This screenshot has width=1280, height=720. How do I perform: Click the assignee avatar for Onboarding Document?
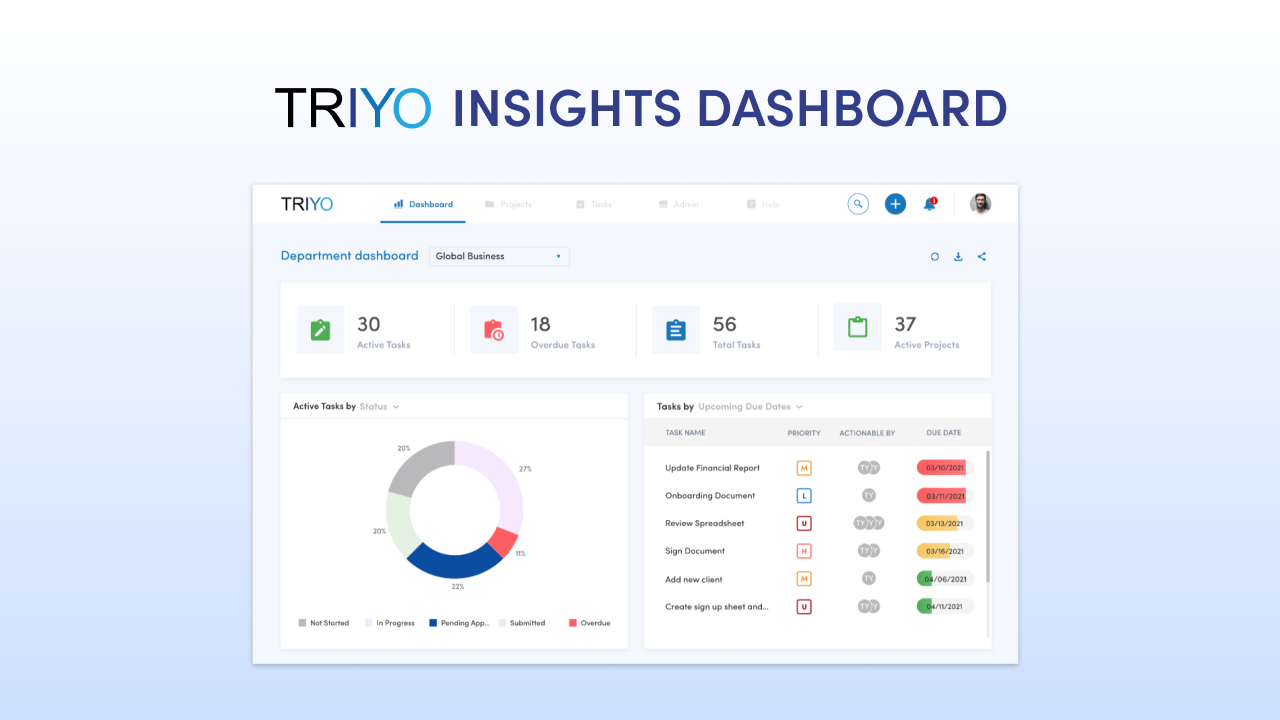[x=869, y=495]
